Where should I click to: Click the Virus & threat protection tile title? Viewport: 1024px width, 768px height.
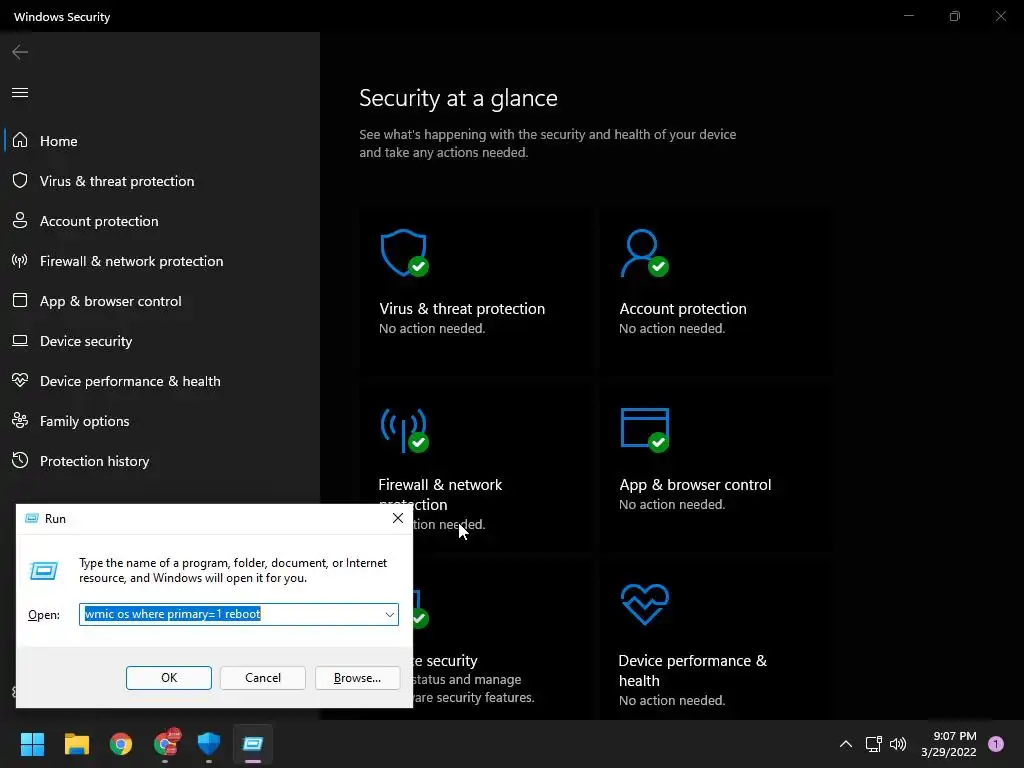pos(462,309)
